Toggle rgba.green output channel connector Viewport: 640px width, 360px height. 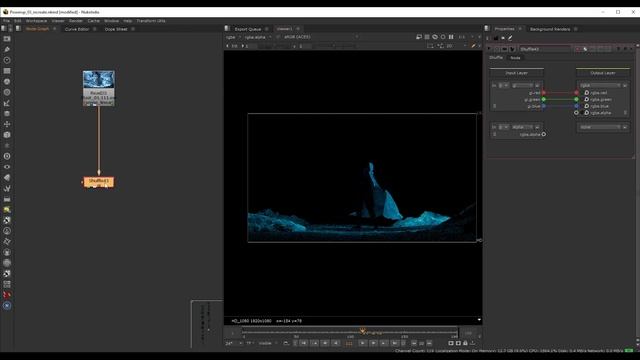pyautogui.click(x=576, y=99)
